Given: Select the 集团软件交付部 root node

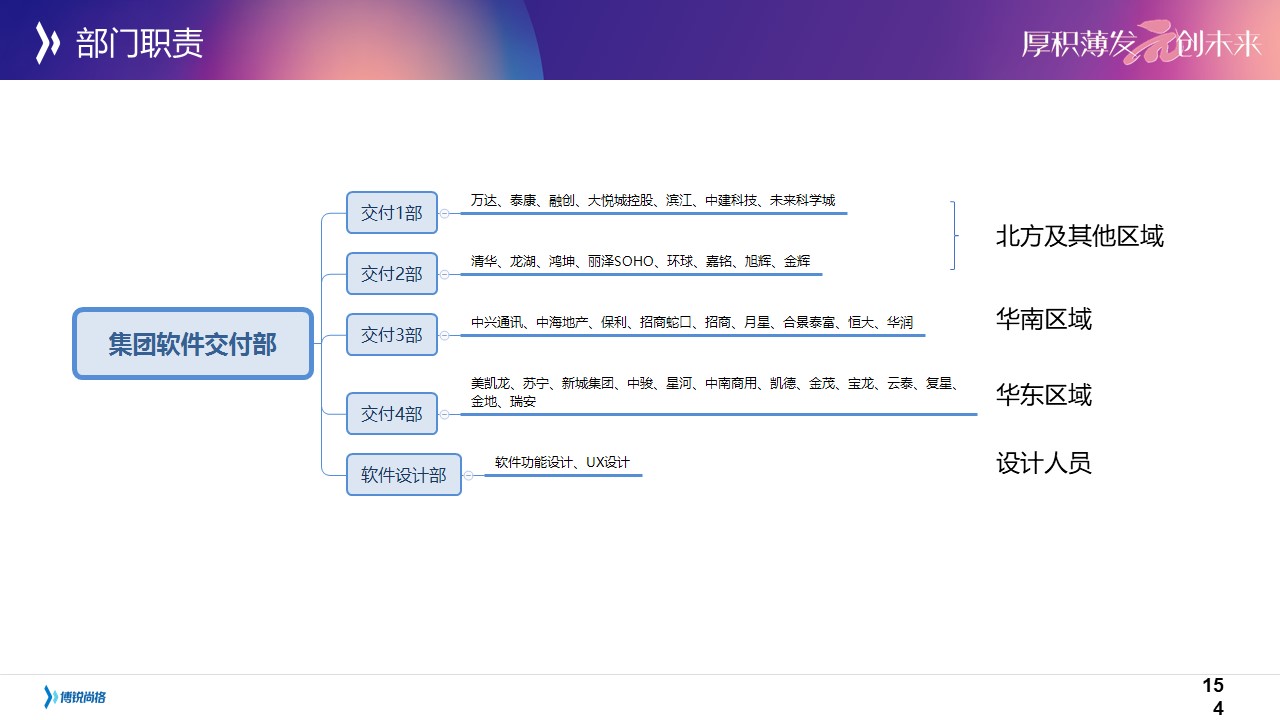Looking at the screenshot, I should pyautogui.click(x=193, y=344).
